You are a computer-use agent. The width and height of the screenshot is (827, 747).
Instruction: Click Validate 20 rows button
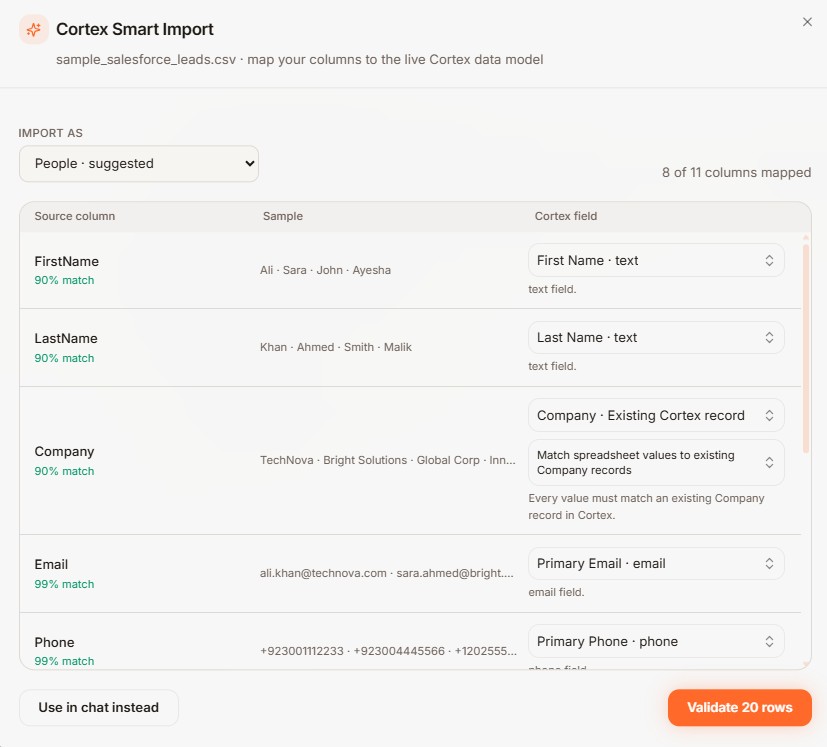[739, 707]
